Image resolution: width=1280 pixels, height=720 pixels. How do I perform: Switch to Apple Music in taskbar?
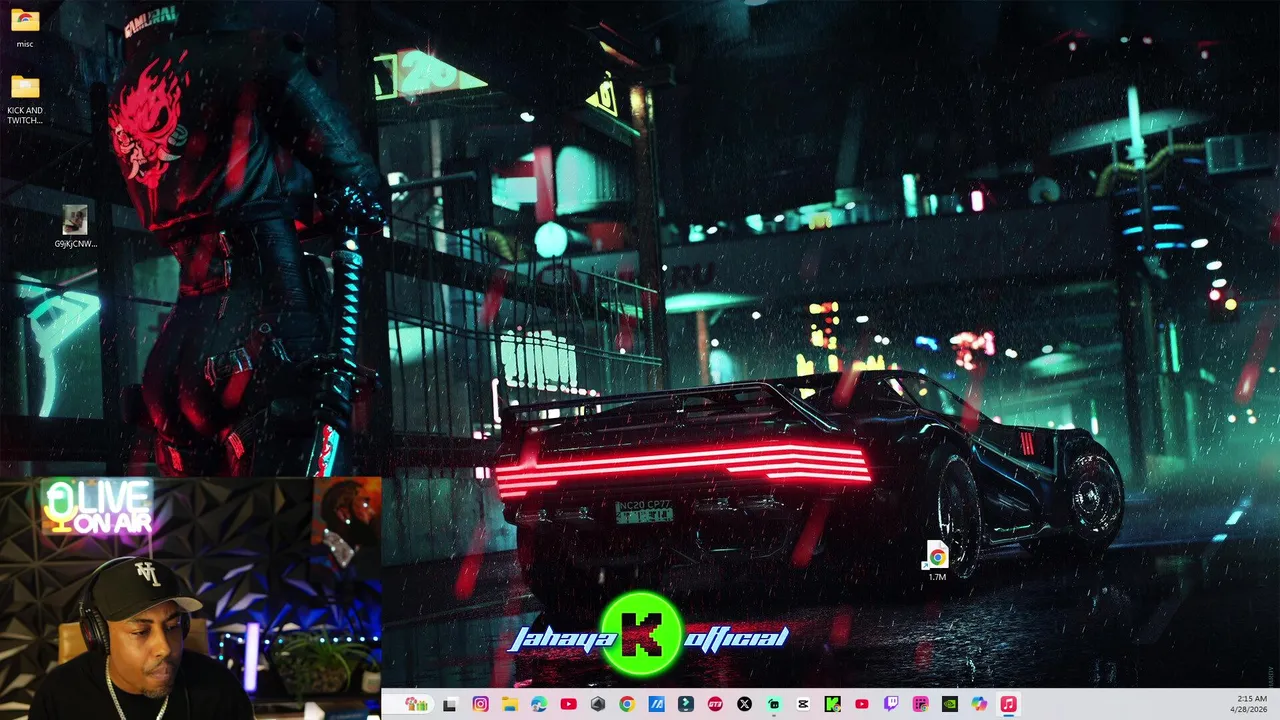click(x=1008, y=704)
